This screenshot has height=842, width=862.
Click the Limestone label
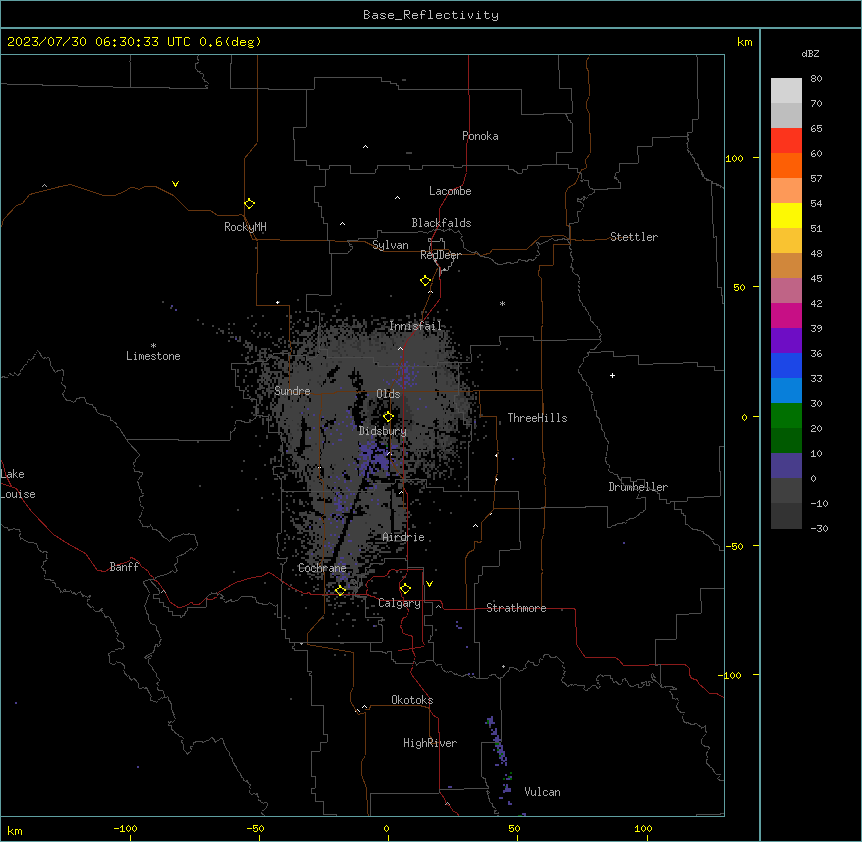153,356
